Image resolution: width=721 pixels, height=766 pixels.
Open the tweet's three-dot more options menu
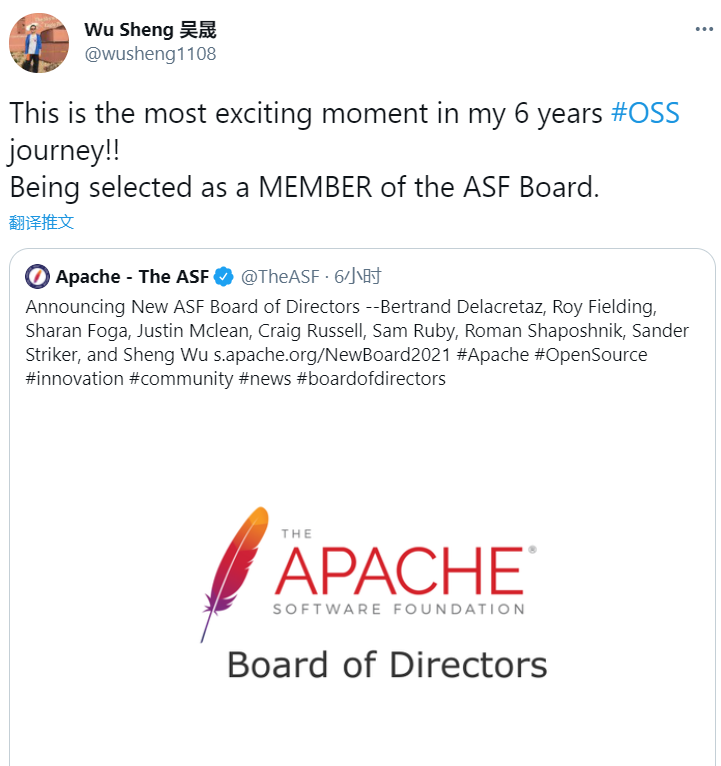(705, 29)
